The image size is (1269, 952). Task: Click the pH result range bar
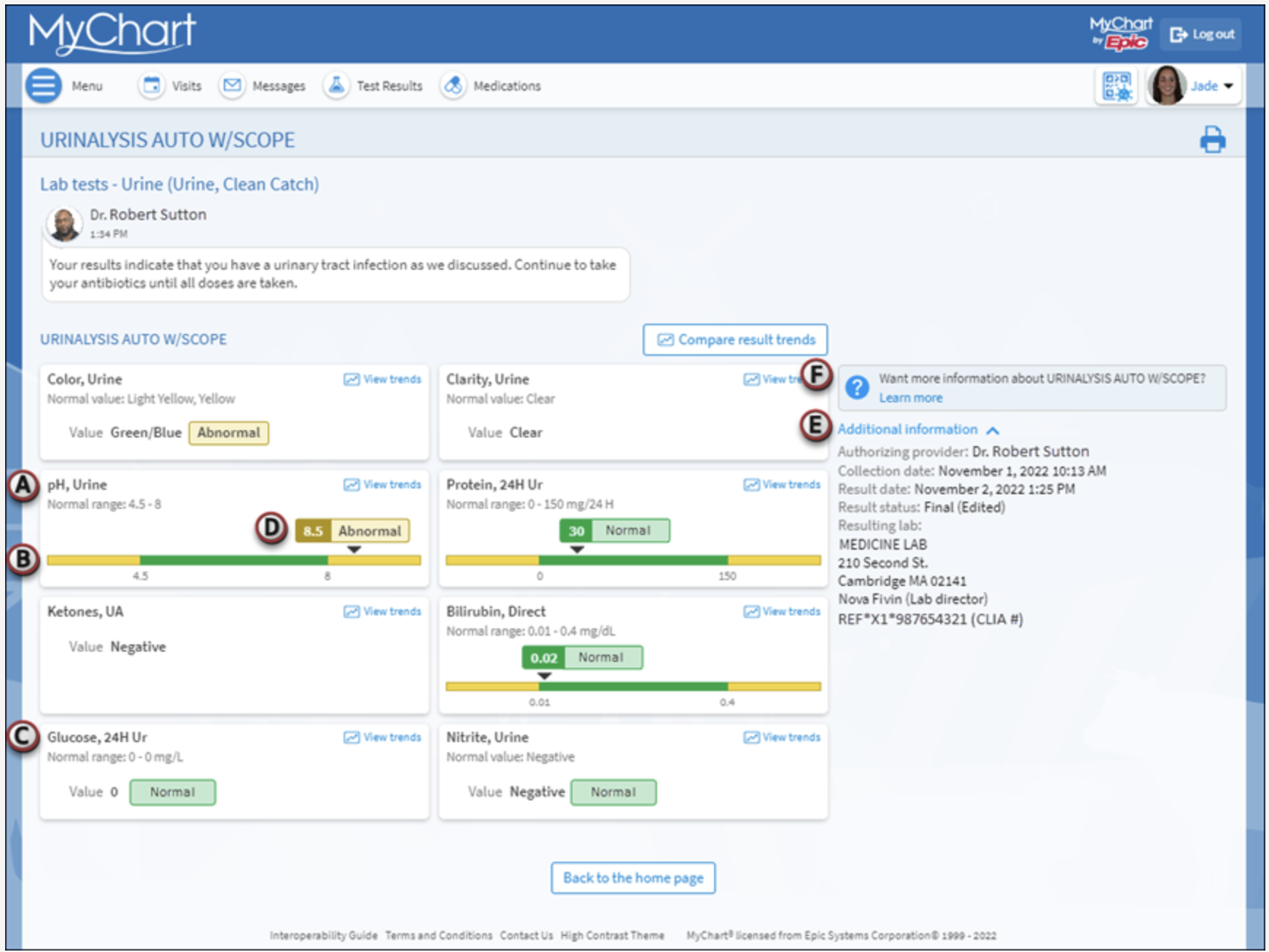click(x=233, y=561)
